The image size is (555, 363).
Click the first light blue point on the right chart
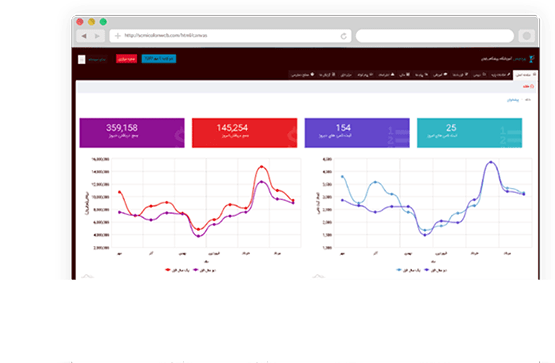[x=342, y=177]
